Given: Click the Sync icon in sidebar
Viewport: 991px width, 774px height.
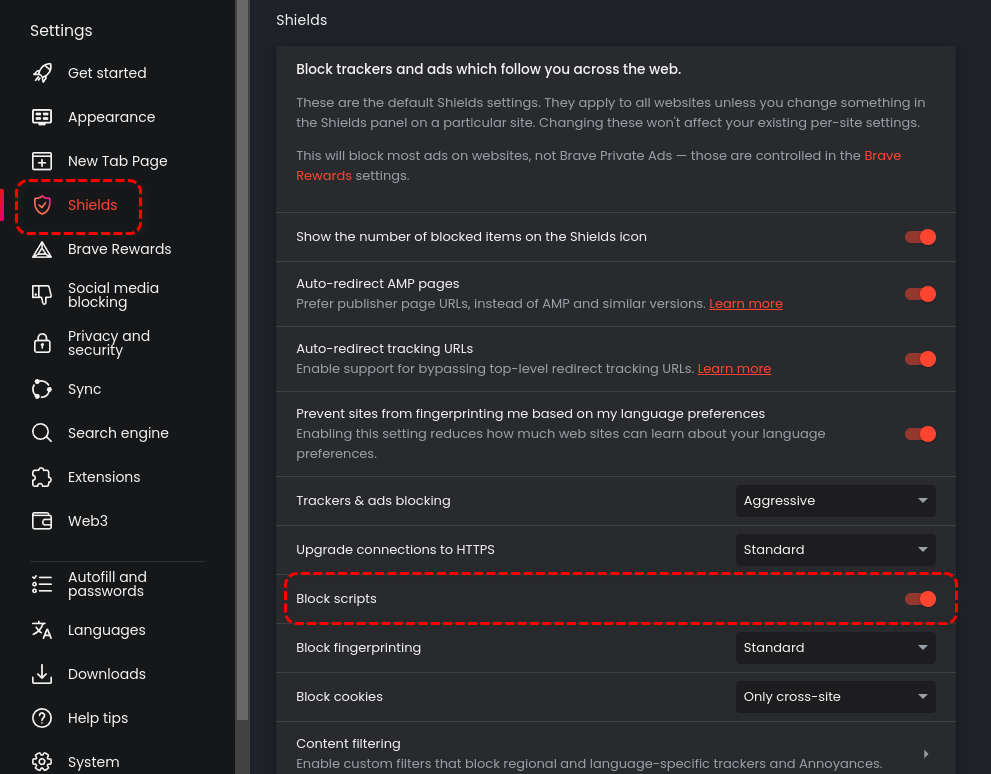Looking at the screenshot, I should 42,389.
